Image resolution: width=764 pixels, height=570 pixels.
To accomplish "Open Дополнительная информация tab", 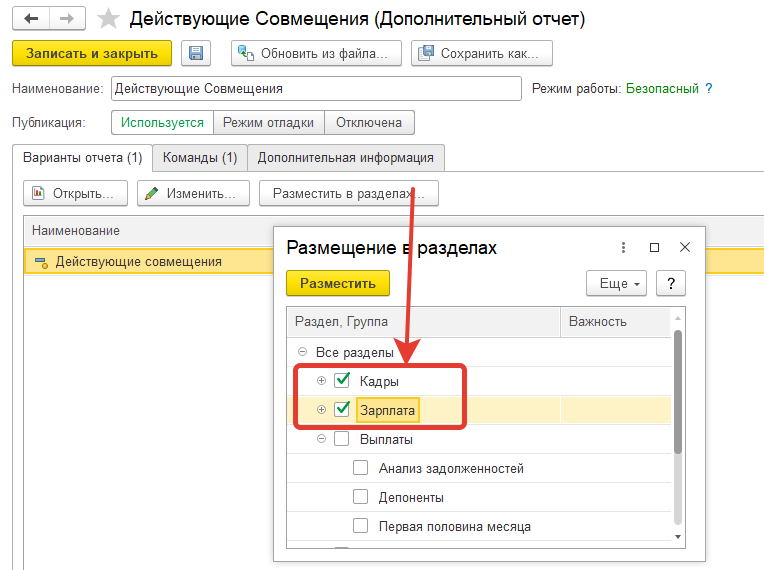I will [345, 157].
